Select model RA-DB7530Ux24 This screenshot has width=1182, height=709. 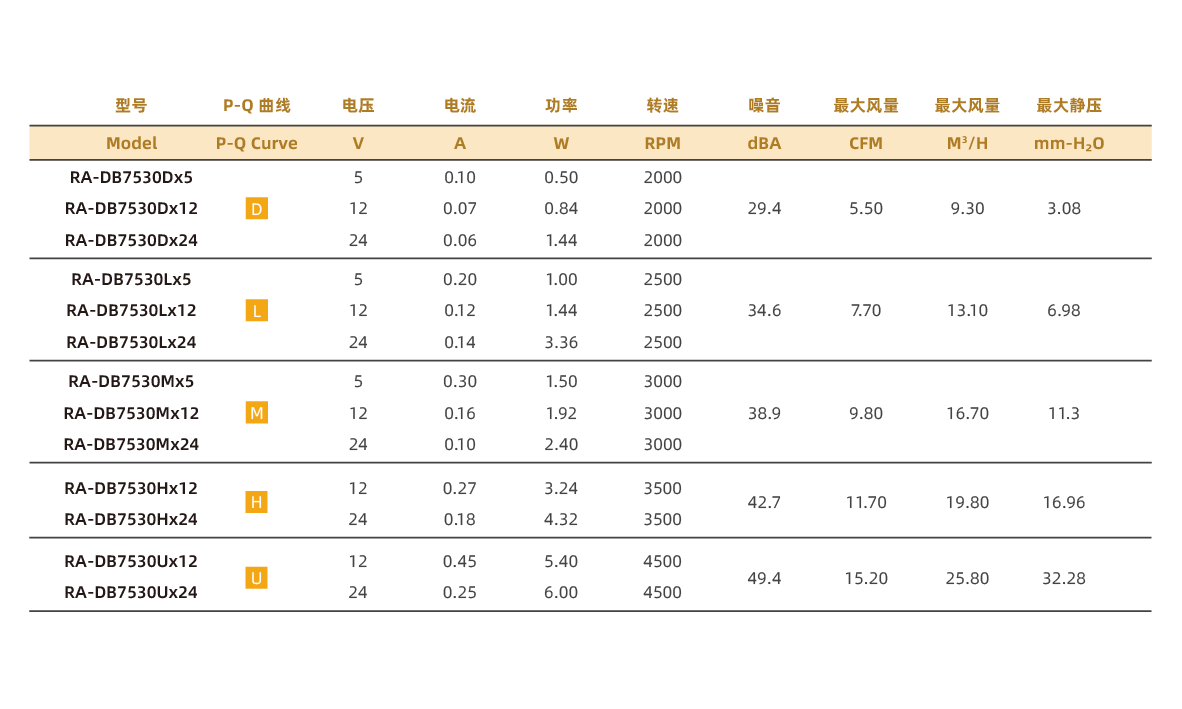coord(131,592)
